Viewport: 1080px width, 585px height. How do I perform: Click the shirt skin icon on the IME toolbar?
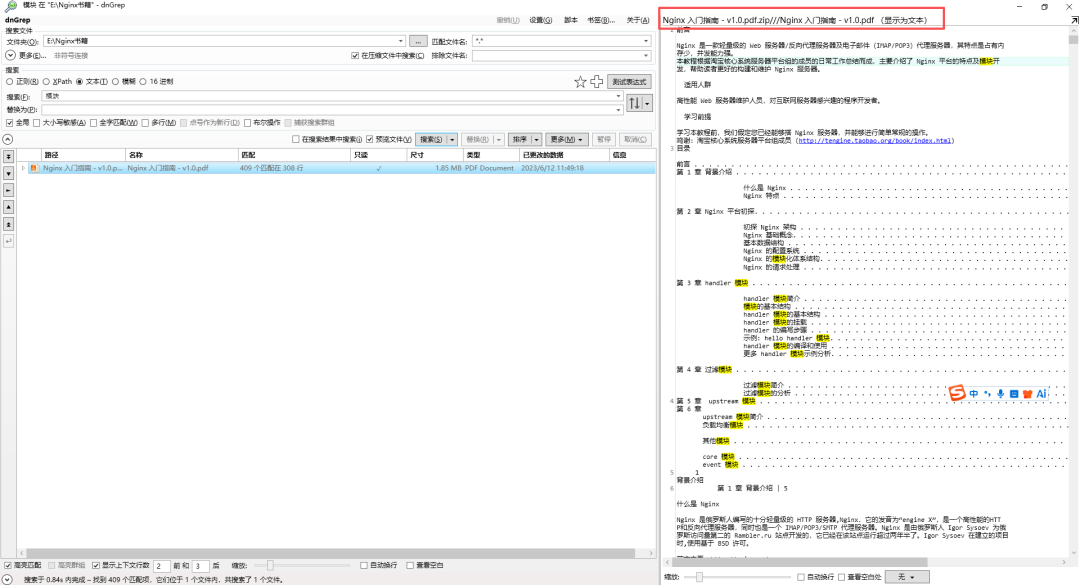tap(1027, 393)
